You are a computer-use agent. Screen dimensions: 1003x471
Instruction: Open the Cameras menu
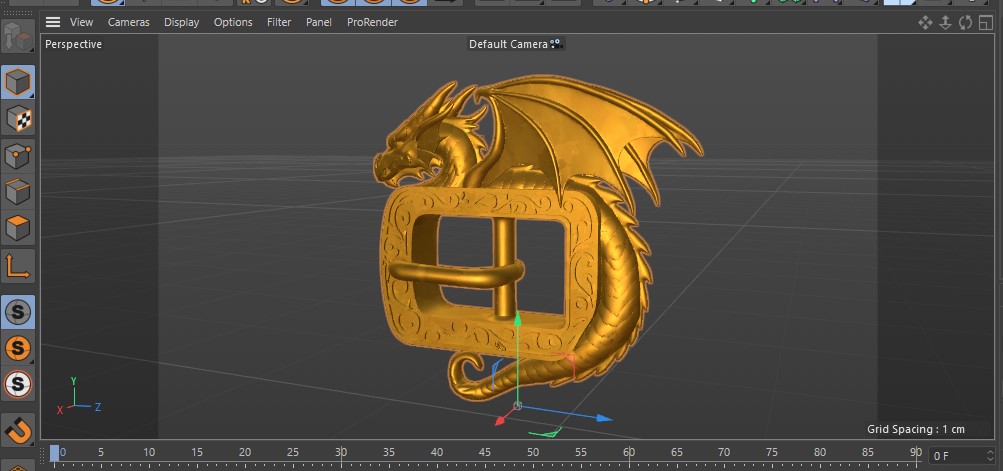click(128, 22)
